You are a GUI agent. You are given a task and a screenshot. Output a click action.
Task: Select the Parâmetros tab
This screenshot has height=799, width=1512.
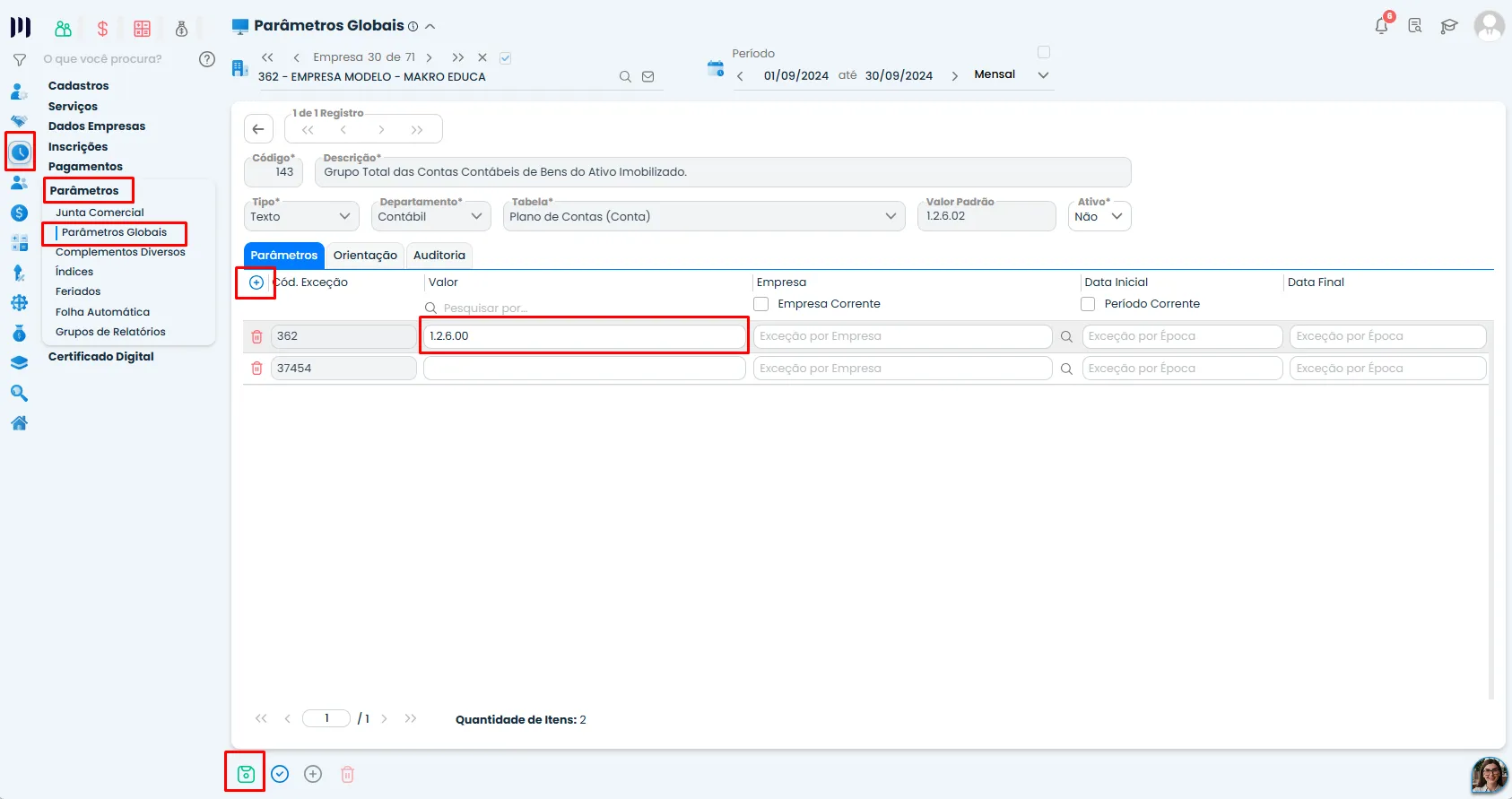tap(284, 256)
